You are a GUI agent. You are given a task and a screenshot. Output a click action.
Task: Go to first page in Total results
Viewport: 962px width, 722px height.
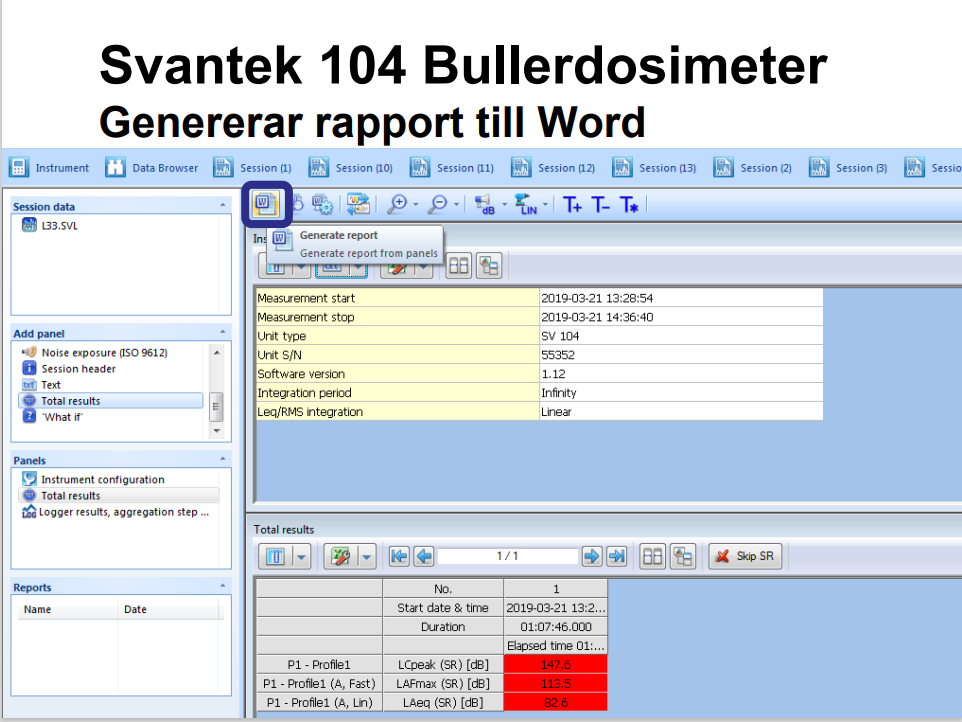click(399, 556)
